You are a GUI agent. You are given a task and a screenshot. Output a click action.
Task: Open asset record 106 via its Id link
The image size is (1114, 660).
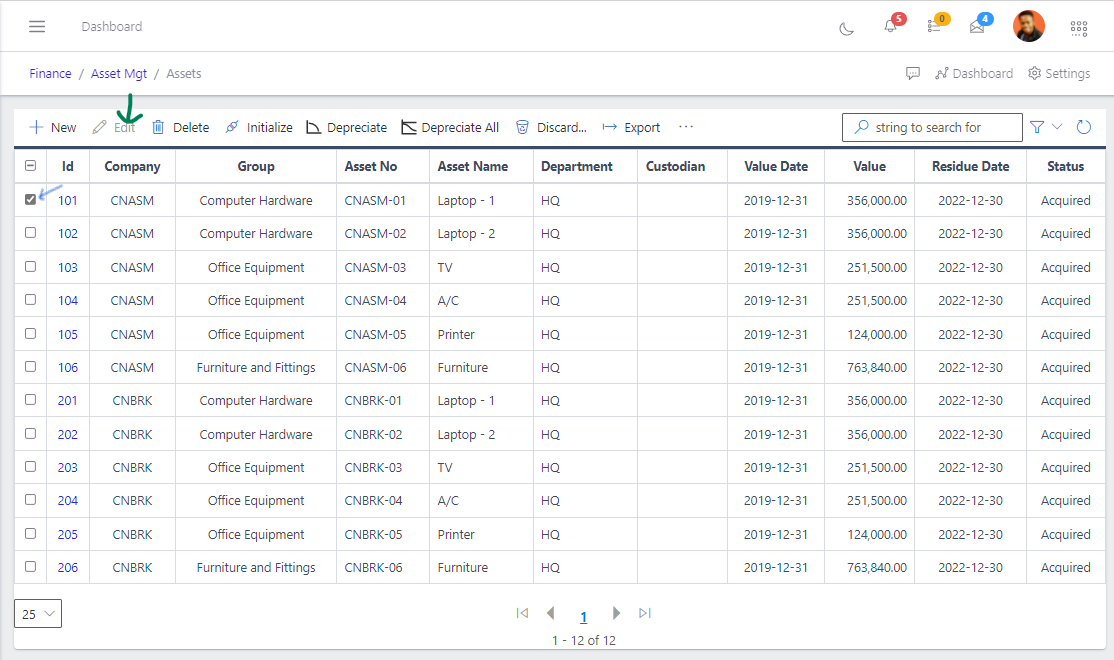pyautogui.click(x=67, y=367)
